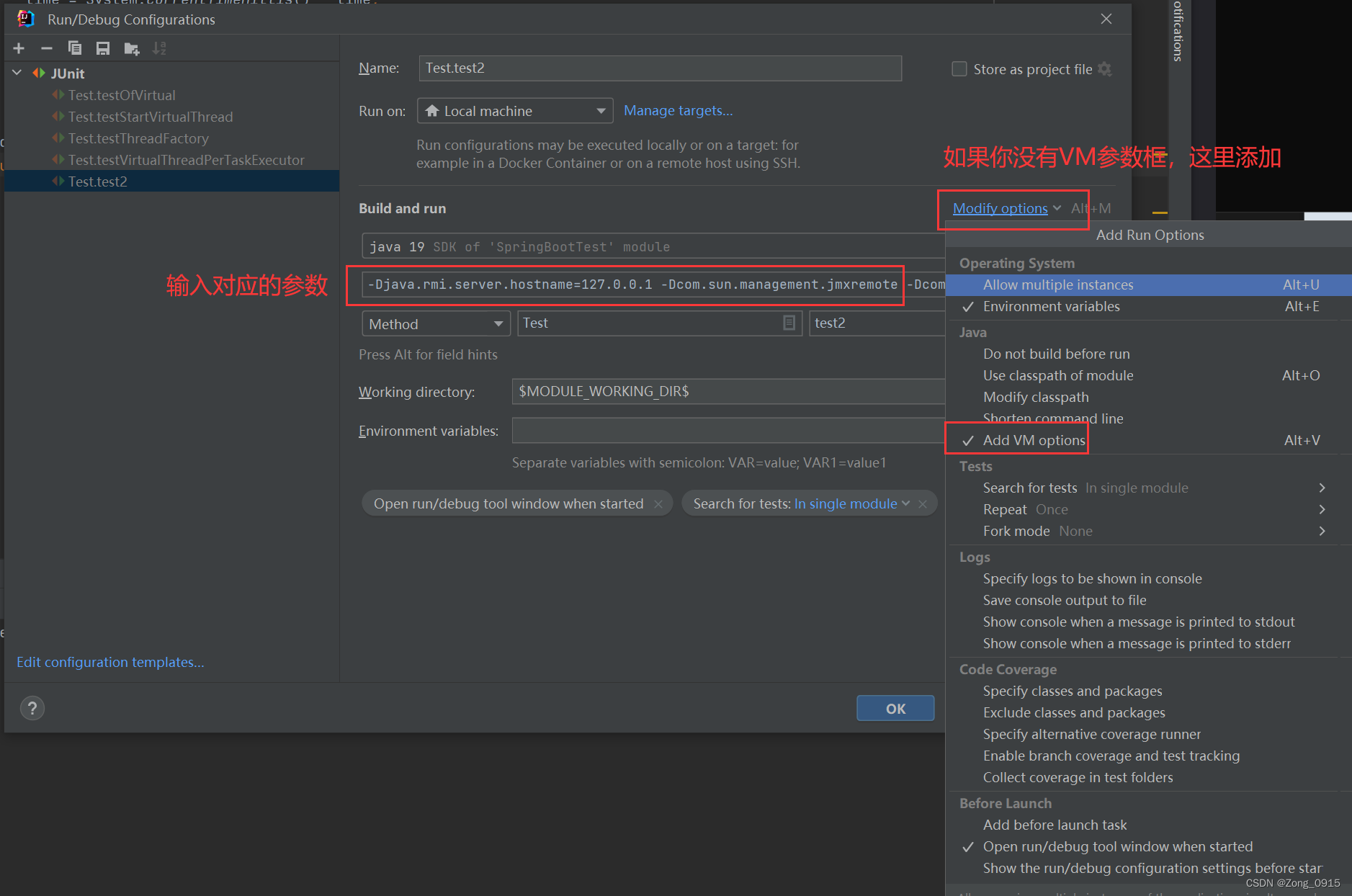Viewport: 1352px width, 896px height.
Task: Click the Move into new folder icon
Action: coord(131,48)
